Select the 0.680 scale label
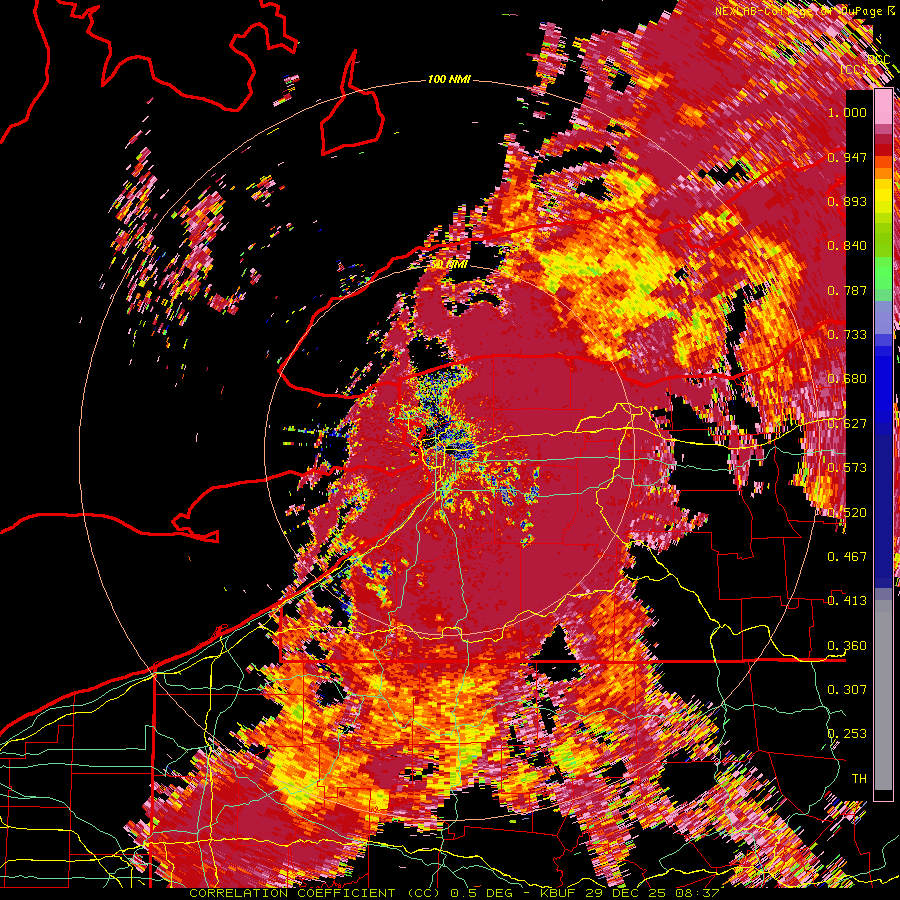This screenshot has width=900, height=900. (847, 379)
